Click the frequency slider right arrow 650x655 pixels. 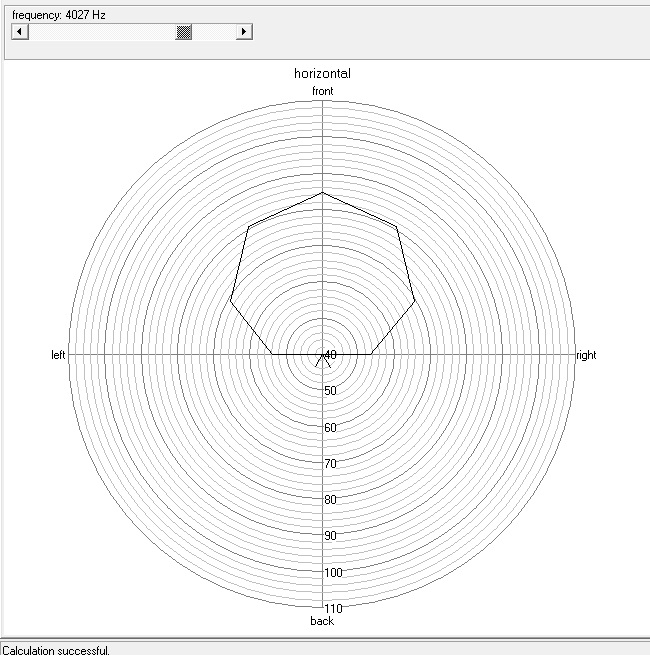244,32
